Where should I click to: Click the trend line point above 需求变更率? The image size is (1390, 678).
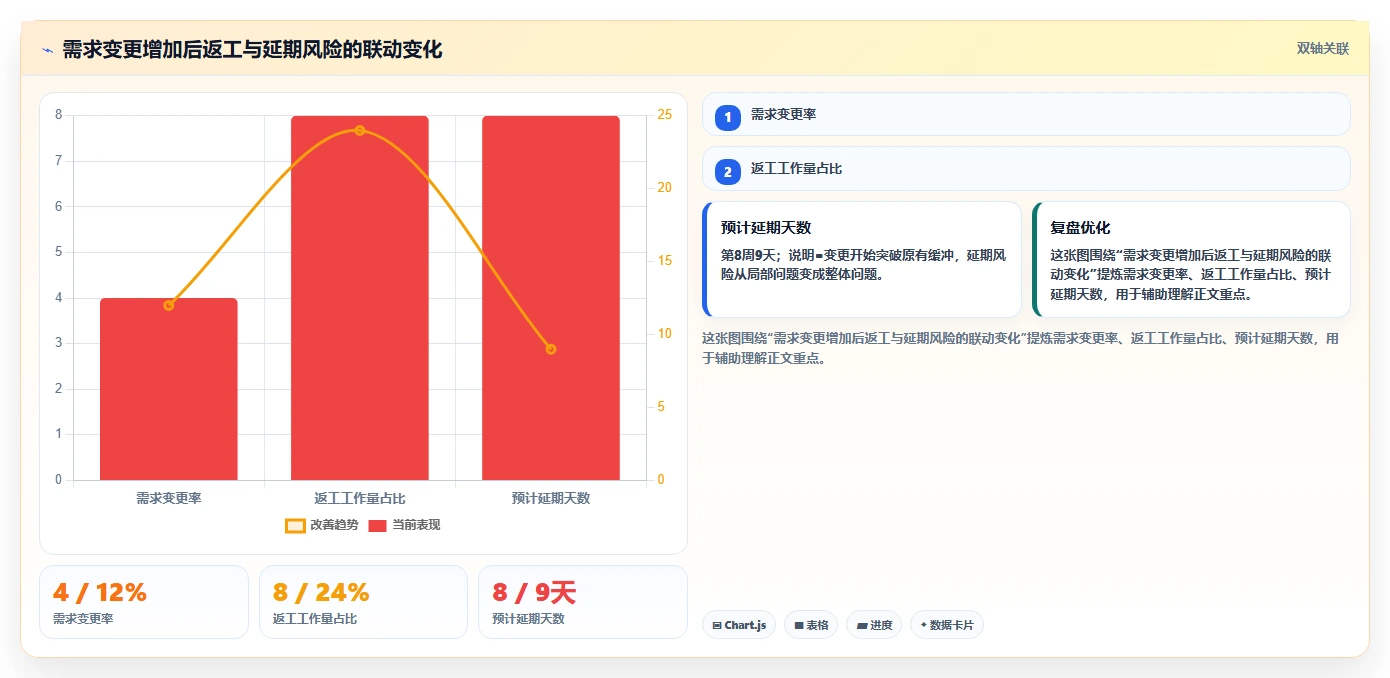click(x=169, y=305)
